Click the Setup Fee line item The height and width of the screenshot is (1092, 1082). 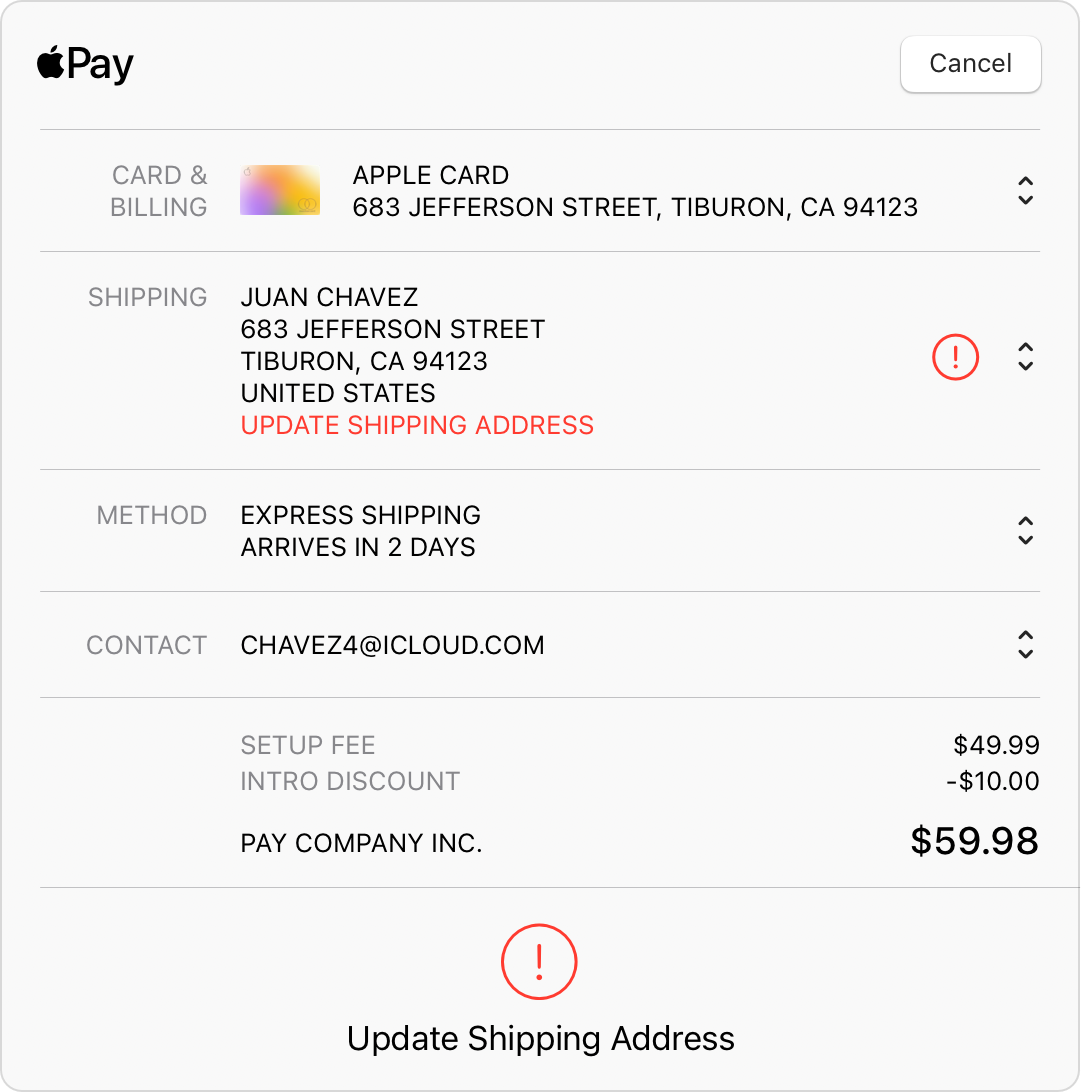click(308, 746)
